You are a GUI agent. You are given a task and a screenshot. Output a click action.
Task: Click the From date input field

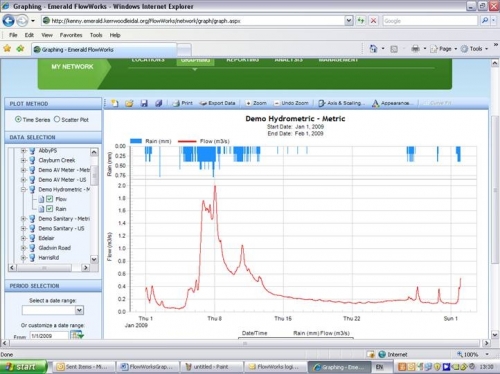coord(49,336)
